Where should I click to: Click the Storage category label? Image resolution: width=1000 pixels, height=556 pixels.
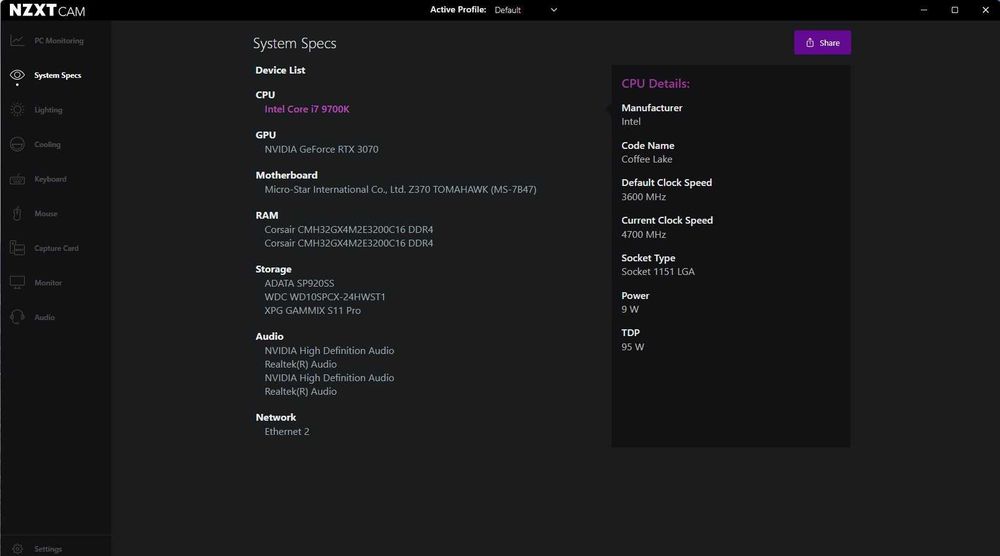point(274,269)
